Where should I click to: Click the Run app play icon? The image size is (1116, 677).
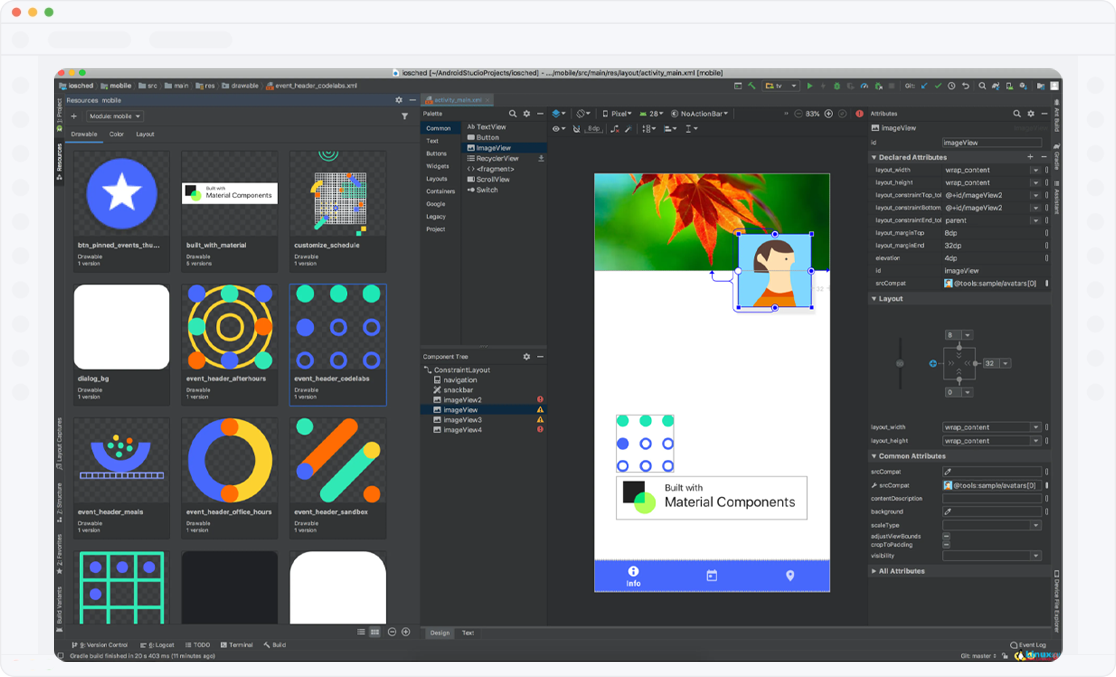809,86
